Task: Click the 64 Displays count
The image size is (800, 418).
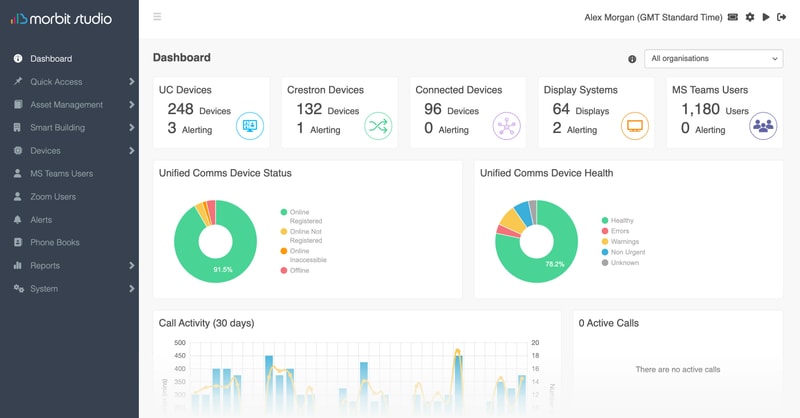Action: pos(581,109)
